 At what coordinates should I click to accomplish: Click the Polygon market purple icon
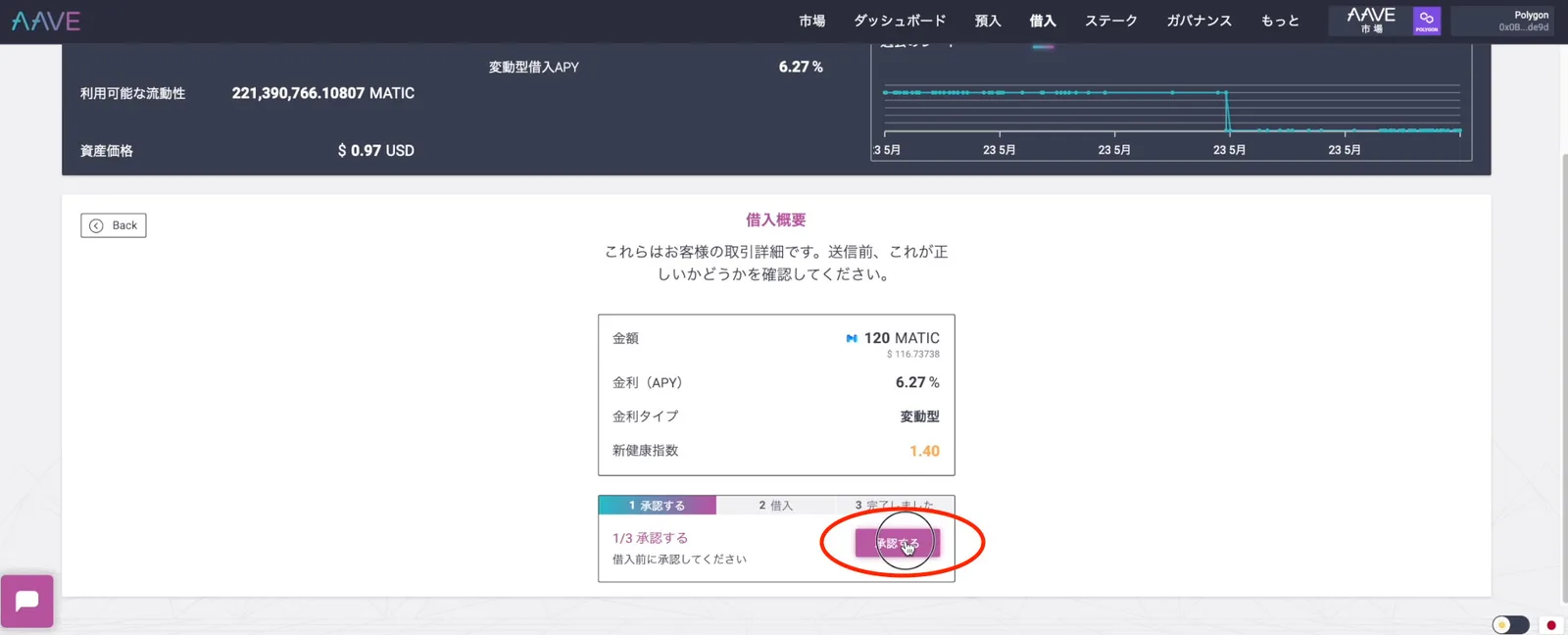point(1426,21)
